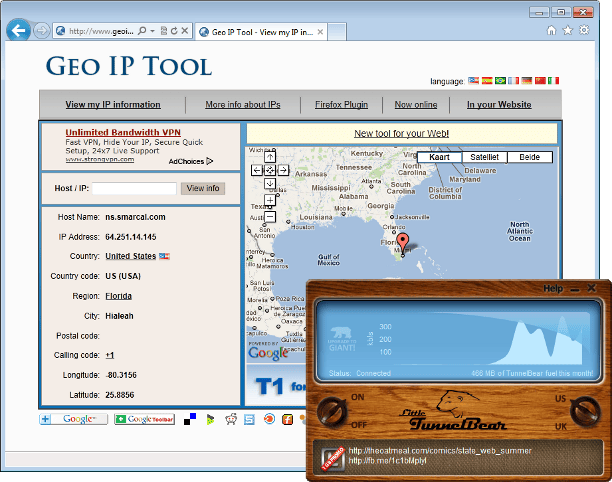Zoom out the map with minus

[270, 217]
